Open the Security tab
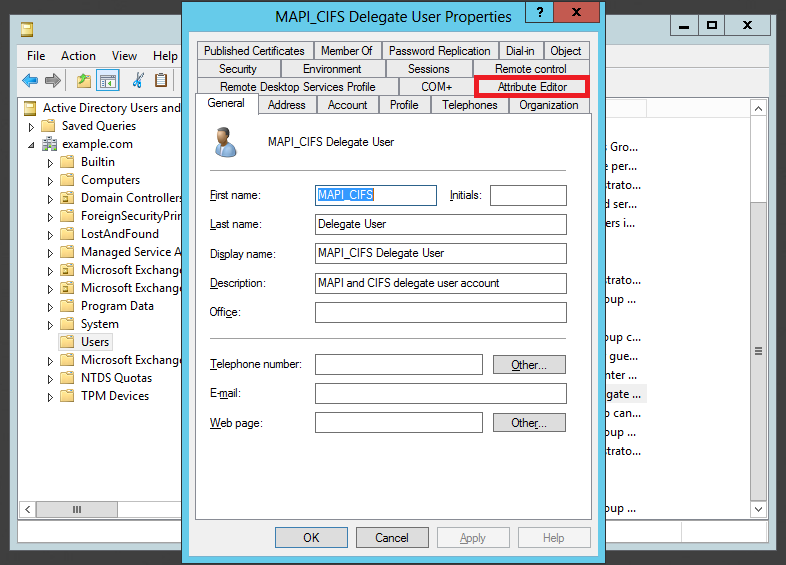Viewport: 786px width, 565px height. pos(238,69)
